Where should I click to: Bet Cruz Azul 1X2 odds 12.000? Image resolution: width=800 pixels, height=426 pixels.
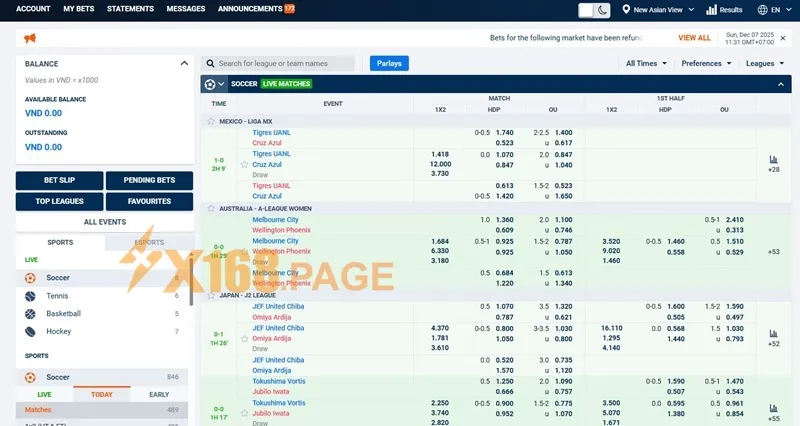pos(440,164)
